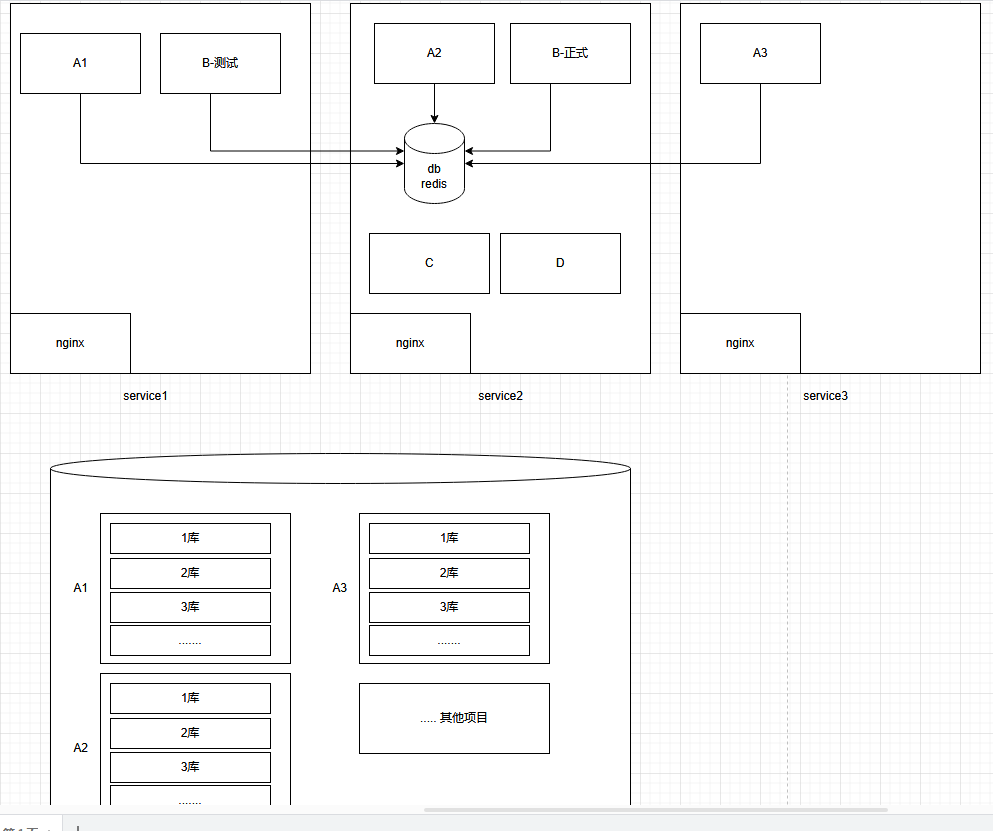Select the A1 box in service1

80,63
